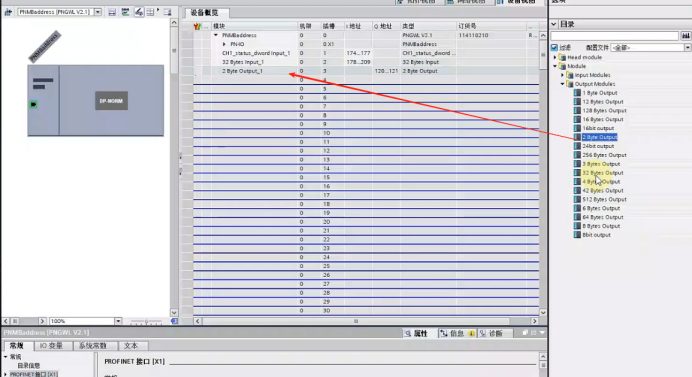
Task: Collapse the 常规 tree node in properties
Action: tap(6, 357)
